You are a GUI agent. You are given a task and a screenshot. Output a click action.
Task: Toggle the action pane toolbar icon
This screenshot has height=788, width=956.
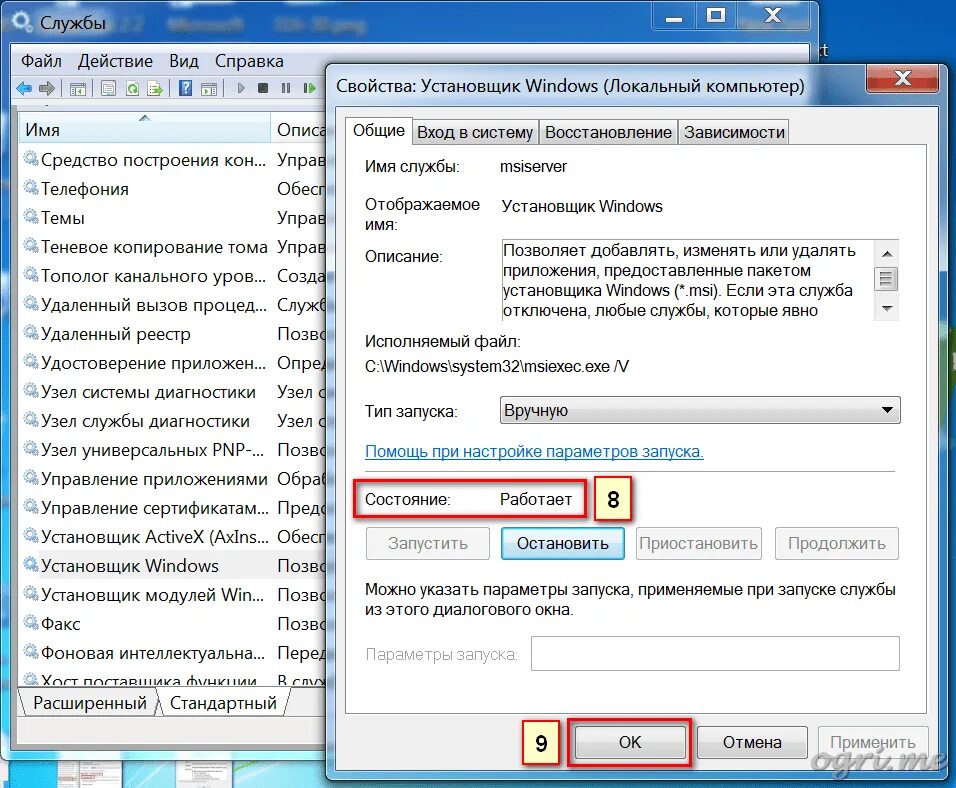[x=209, y=89]
